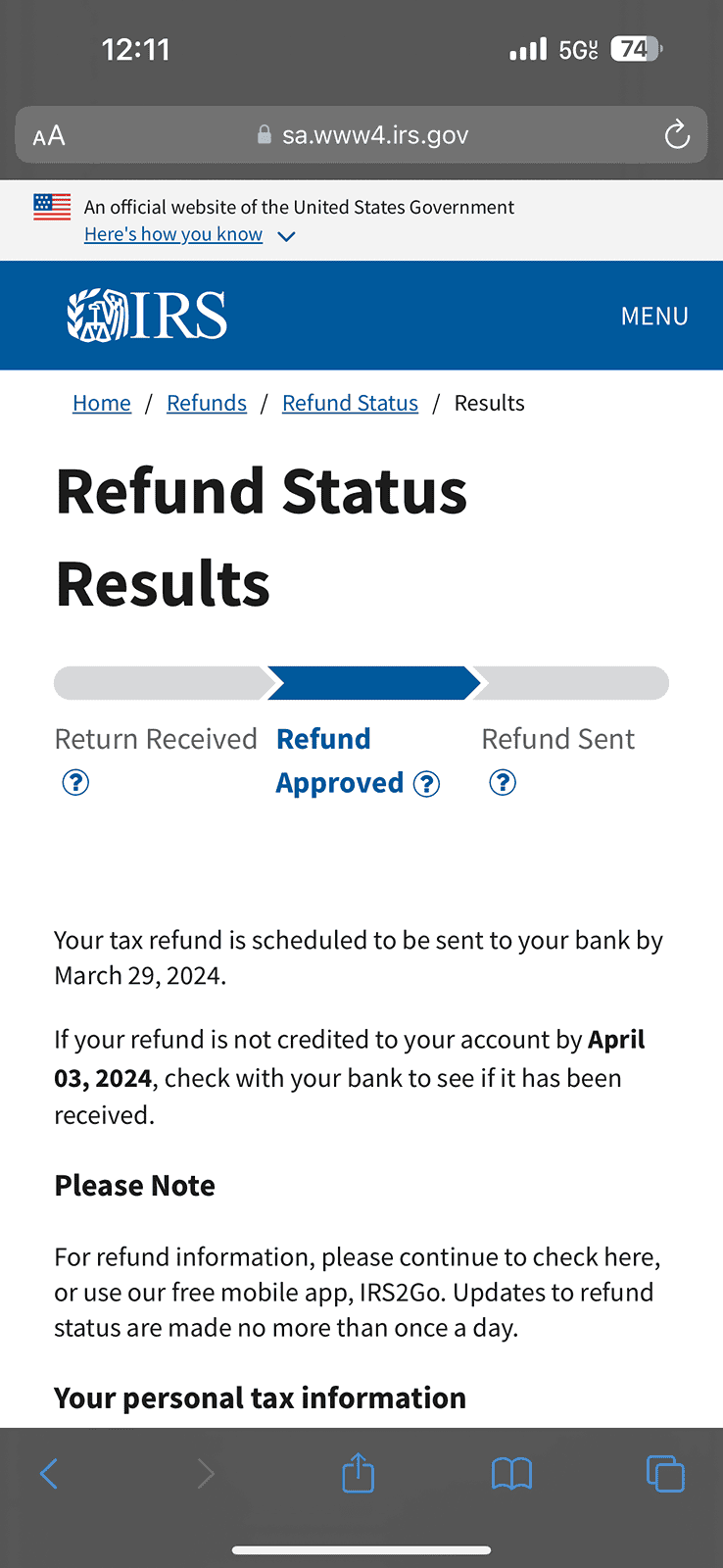The height and width of the screenshot is (1568, 723).
Task: Go to Home breadcrumb link
Action: coord(102,403)
